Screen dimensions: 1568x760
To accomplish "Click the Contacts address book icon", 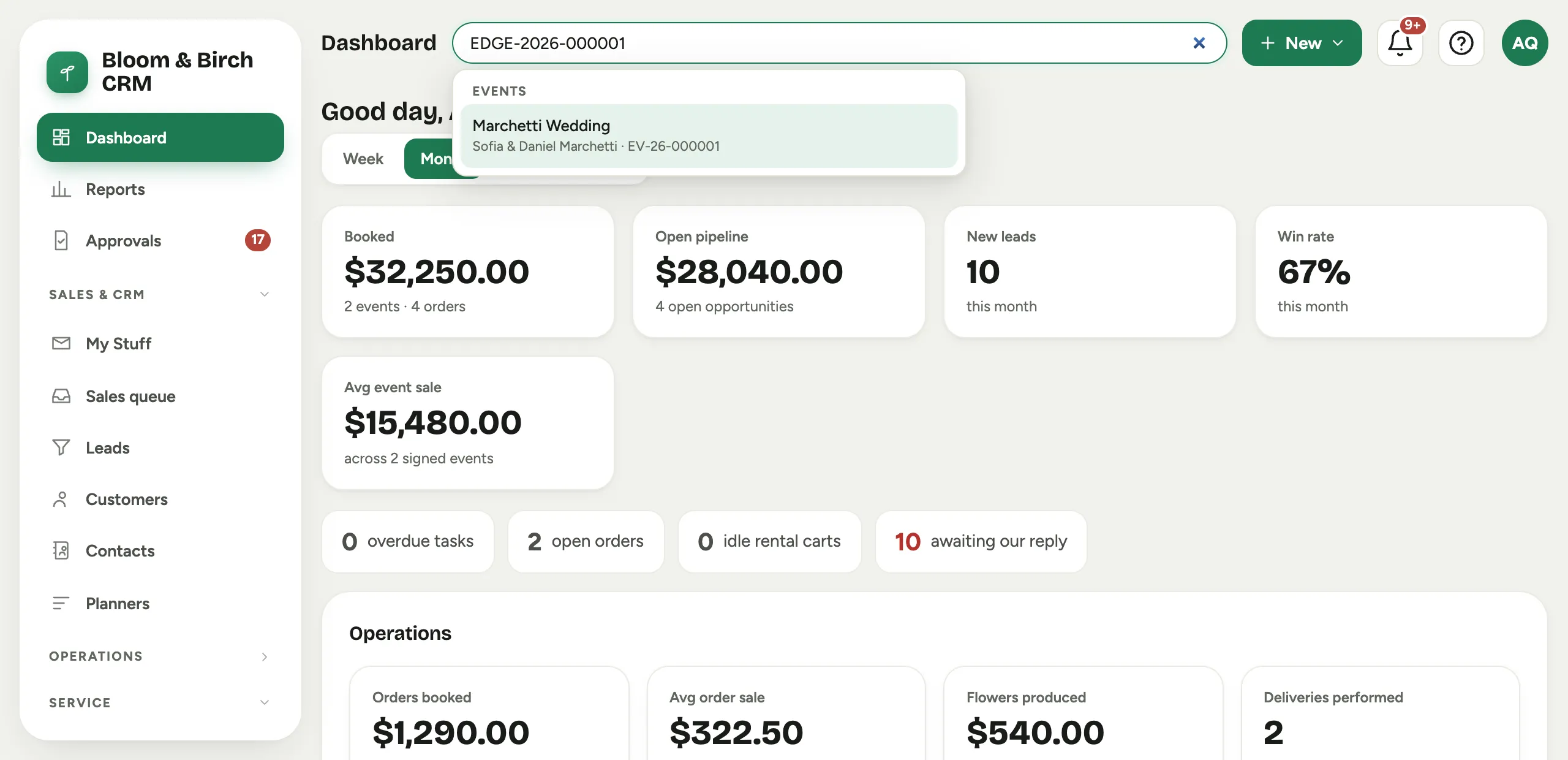I will pos(61,550).
